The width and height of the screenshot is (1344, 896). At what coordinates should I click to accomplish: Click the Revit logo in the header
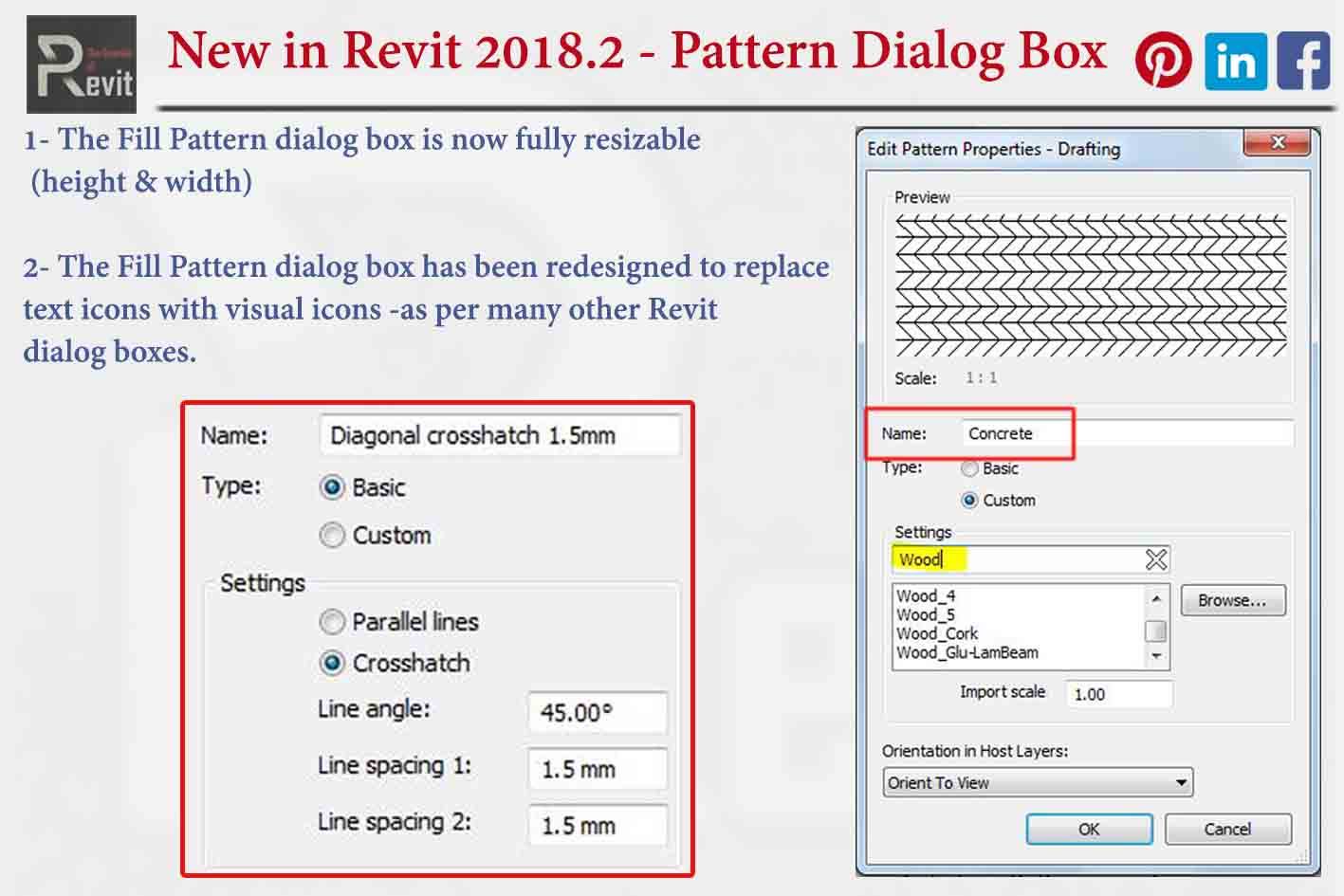[82, 64]
